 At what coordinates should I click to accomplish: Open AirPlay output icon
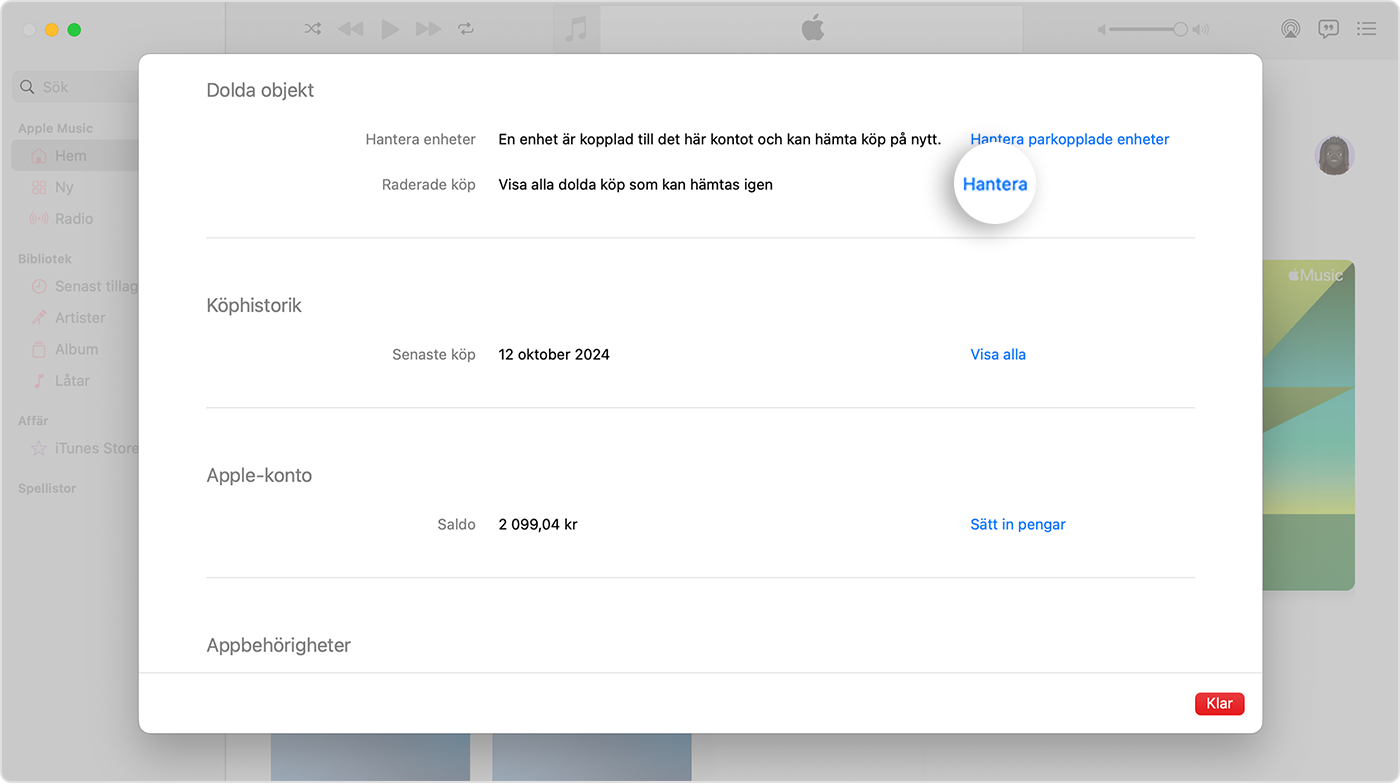[x=1291, y=29]
